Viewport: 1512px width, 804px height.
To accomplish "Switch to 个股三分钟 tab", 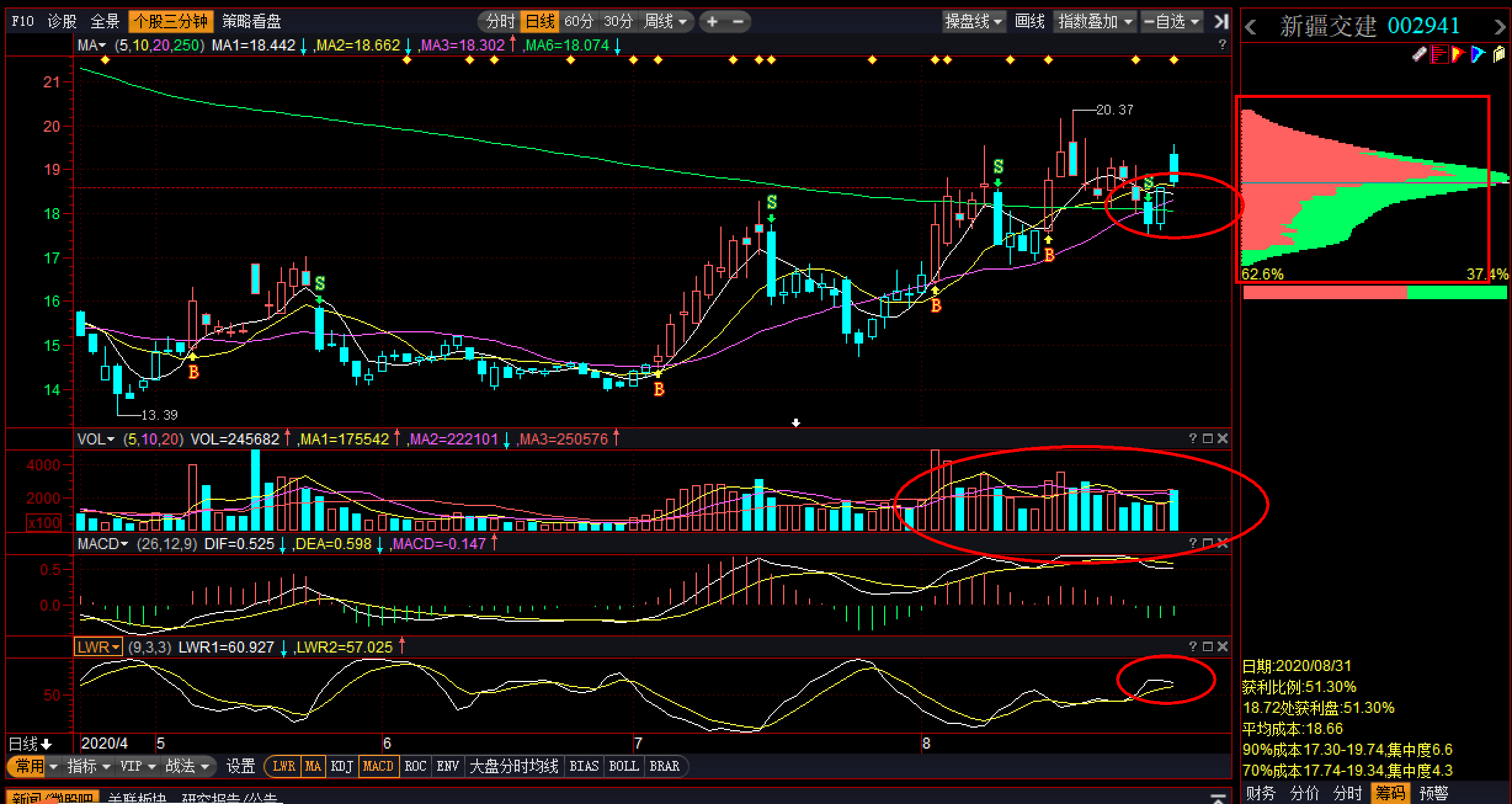I will pyautogui.click(x=171, y=22).
